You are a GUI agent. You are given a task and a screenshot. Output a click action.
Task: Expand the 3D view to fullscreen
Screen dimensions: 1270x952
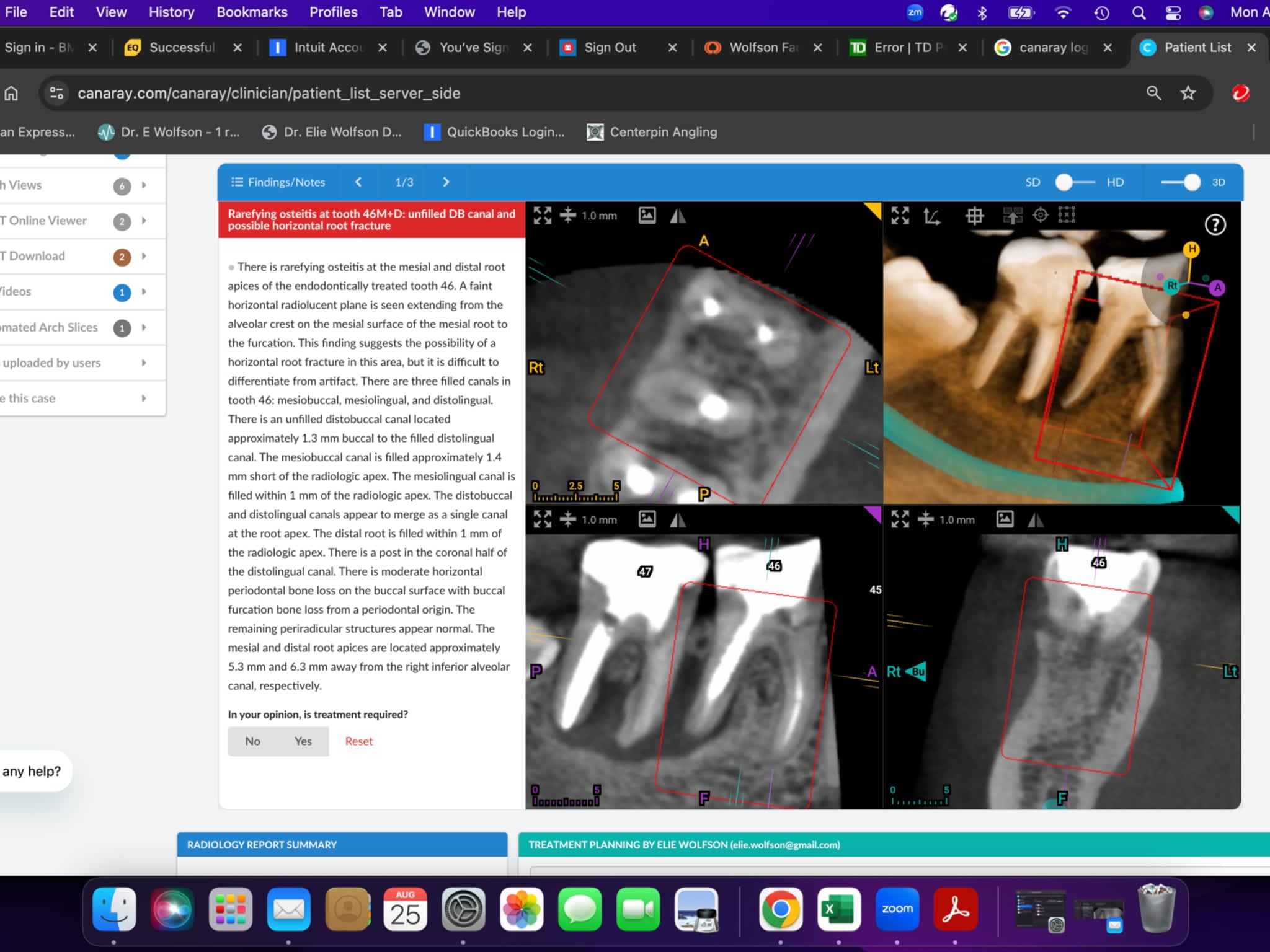coord(900,216)
